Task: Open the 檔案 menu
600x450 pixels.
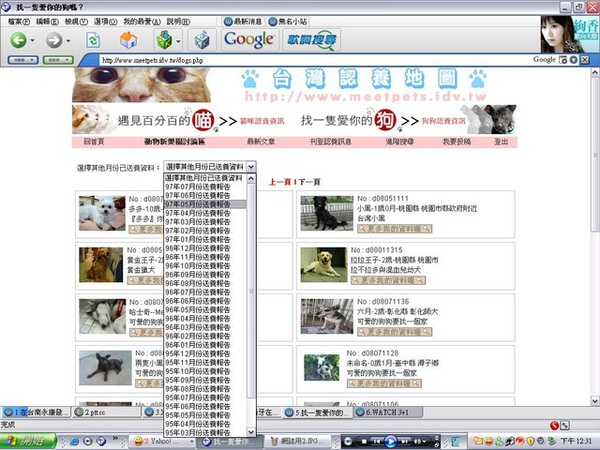Action: point(19,21)
